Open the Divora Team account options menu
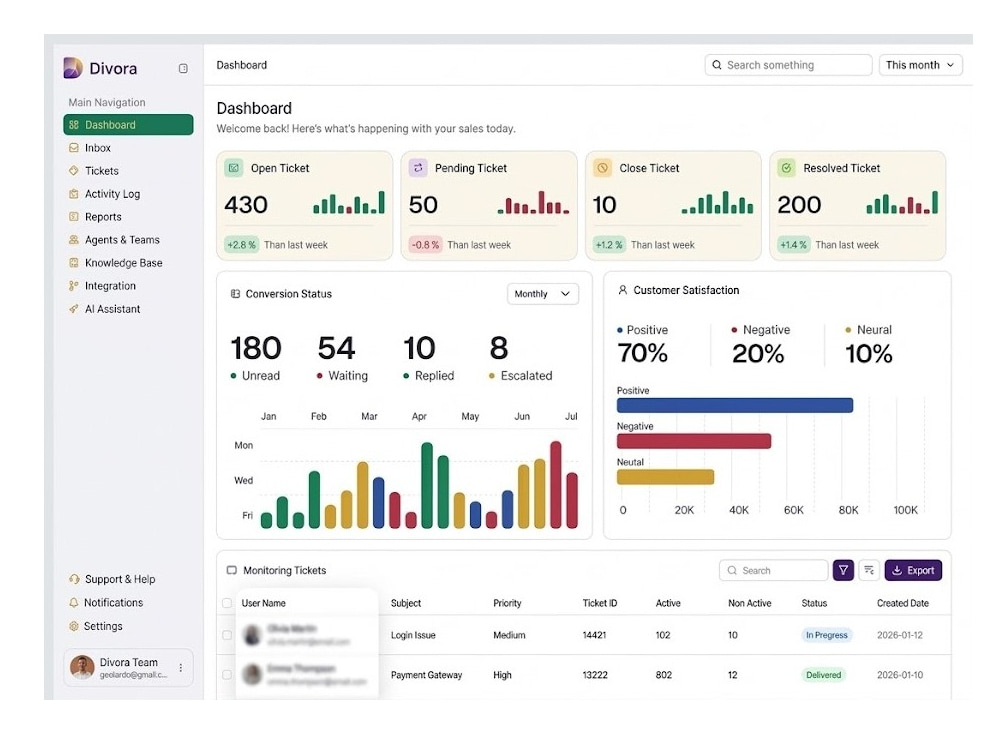This screenshot has width=1000, height=750. [181, 668]
